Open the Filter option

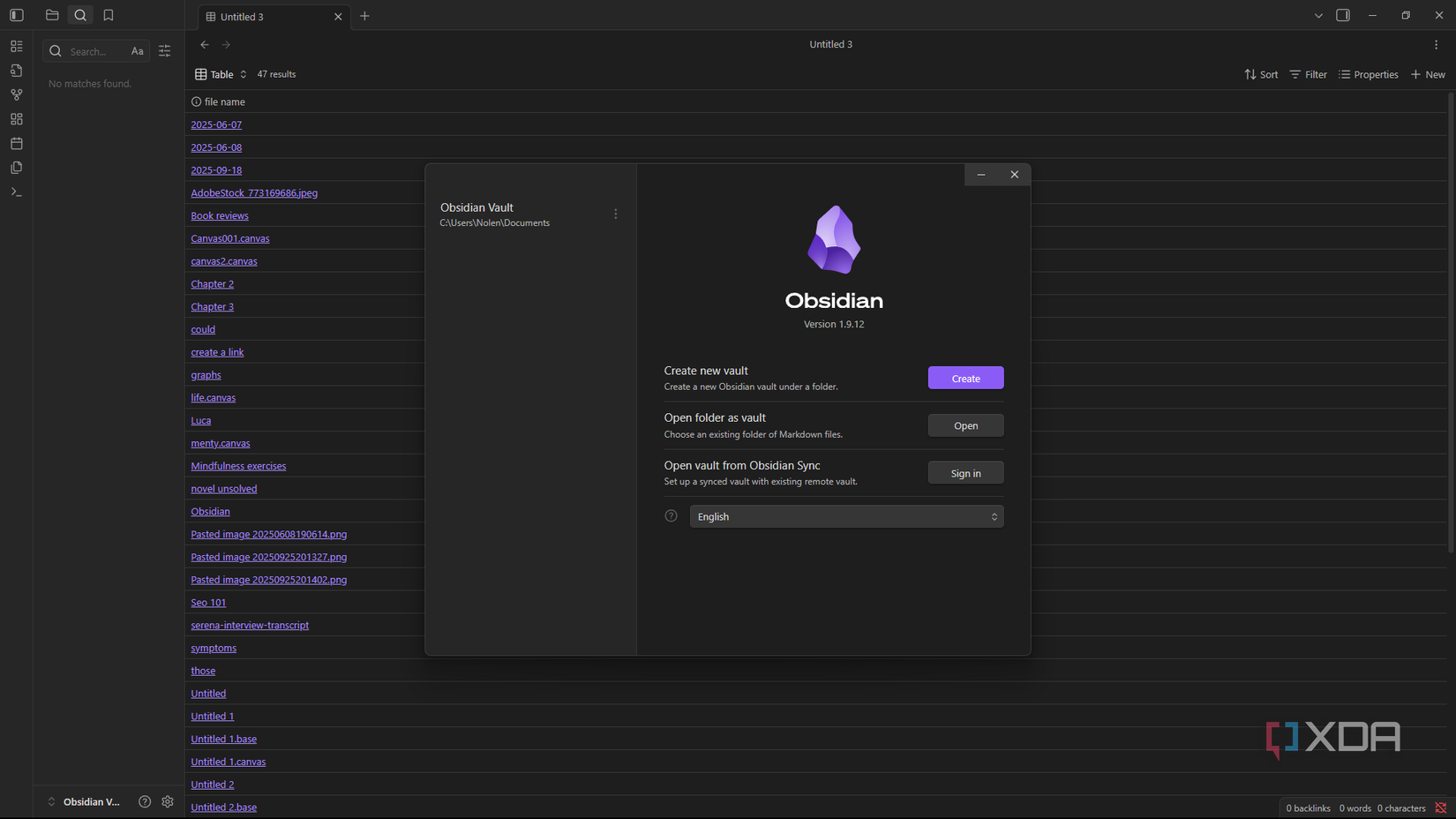pyautogui.click(x=1309, y=74)
